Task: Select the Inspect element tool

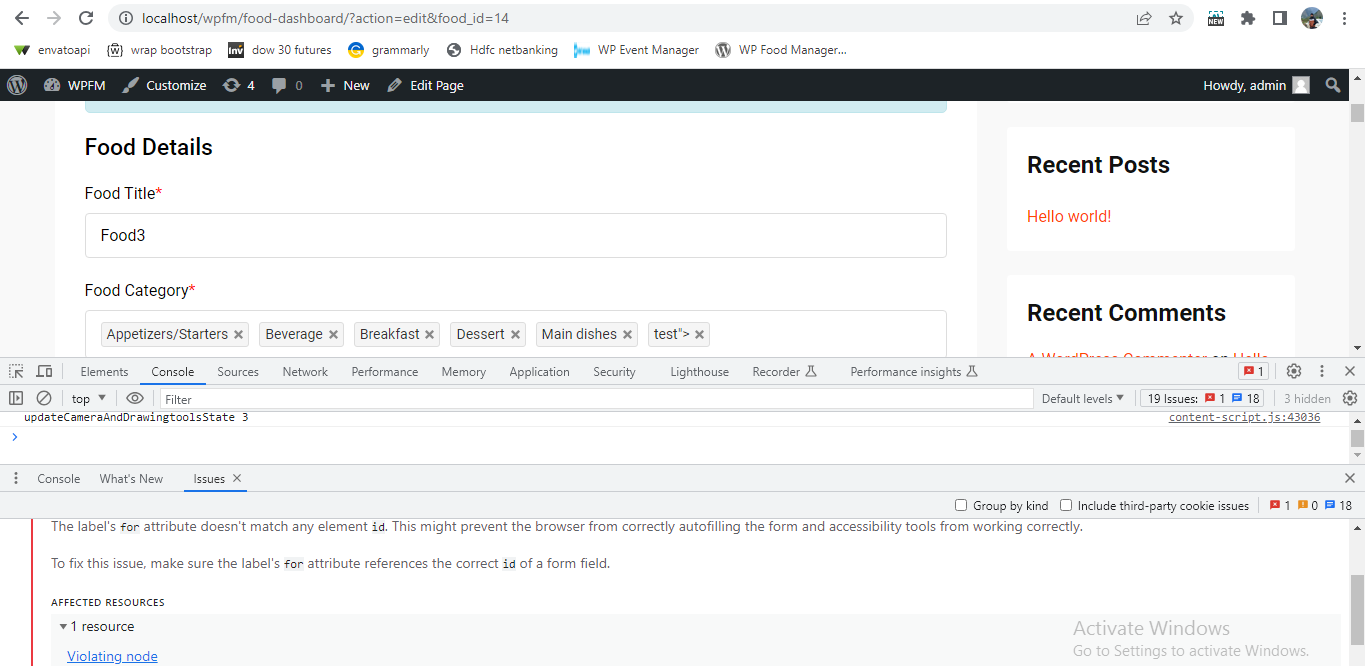Action: (15, 371)
